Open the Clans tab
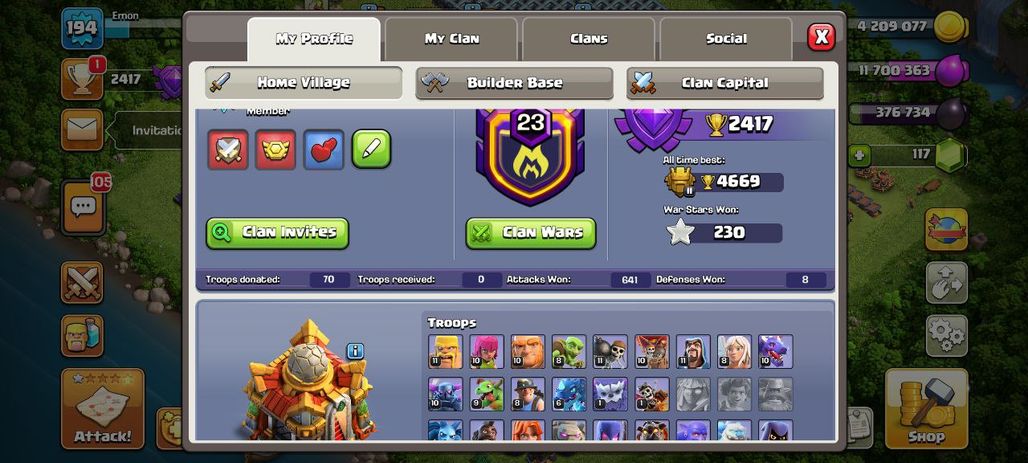This screenshot has width=1028, height=463. pyautogui.click(x=589, y=39)
